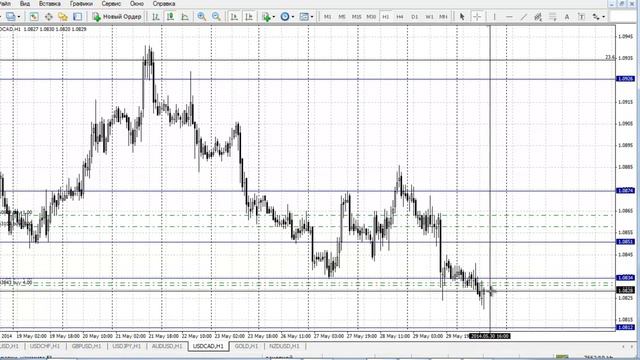Select the USDCAD,H1 chart tab
The height and width of the screenshot is (360, 640).
[208, 346]
